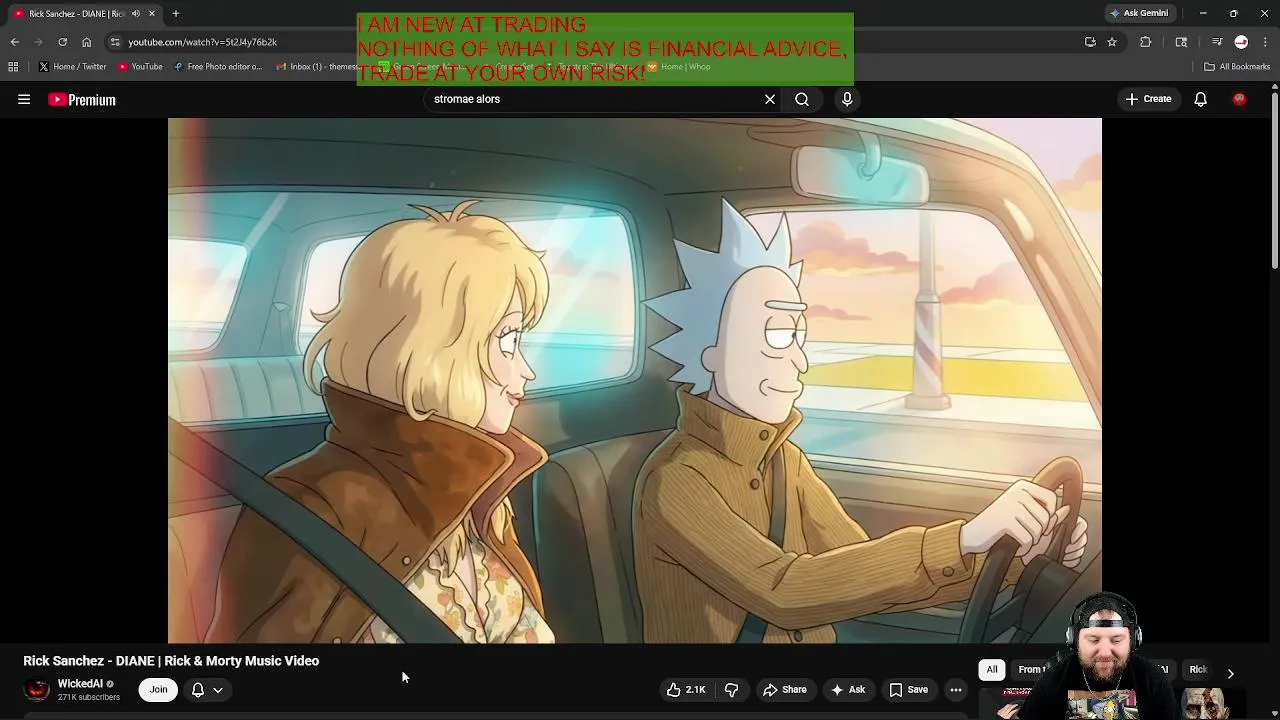Bookmark this page with the star

pos(1111,42)
